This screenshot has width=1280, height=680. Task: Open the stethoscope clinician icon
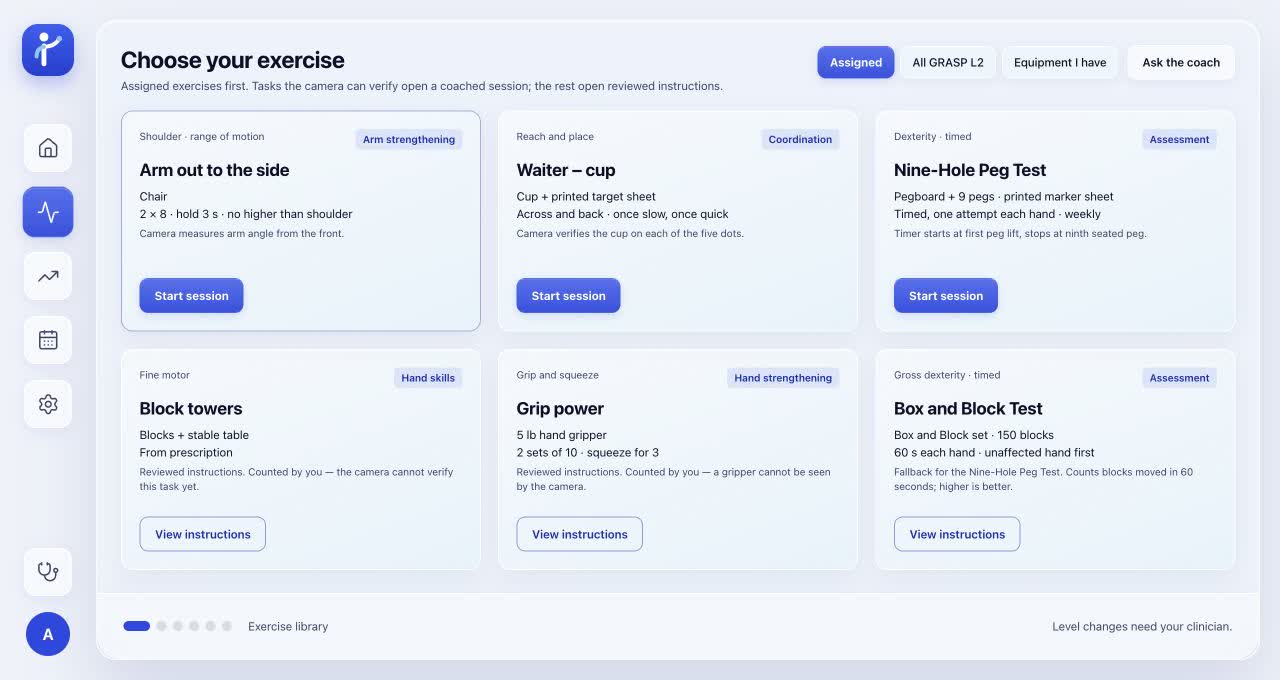pos(48,572)
